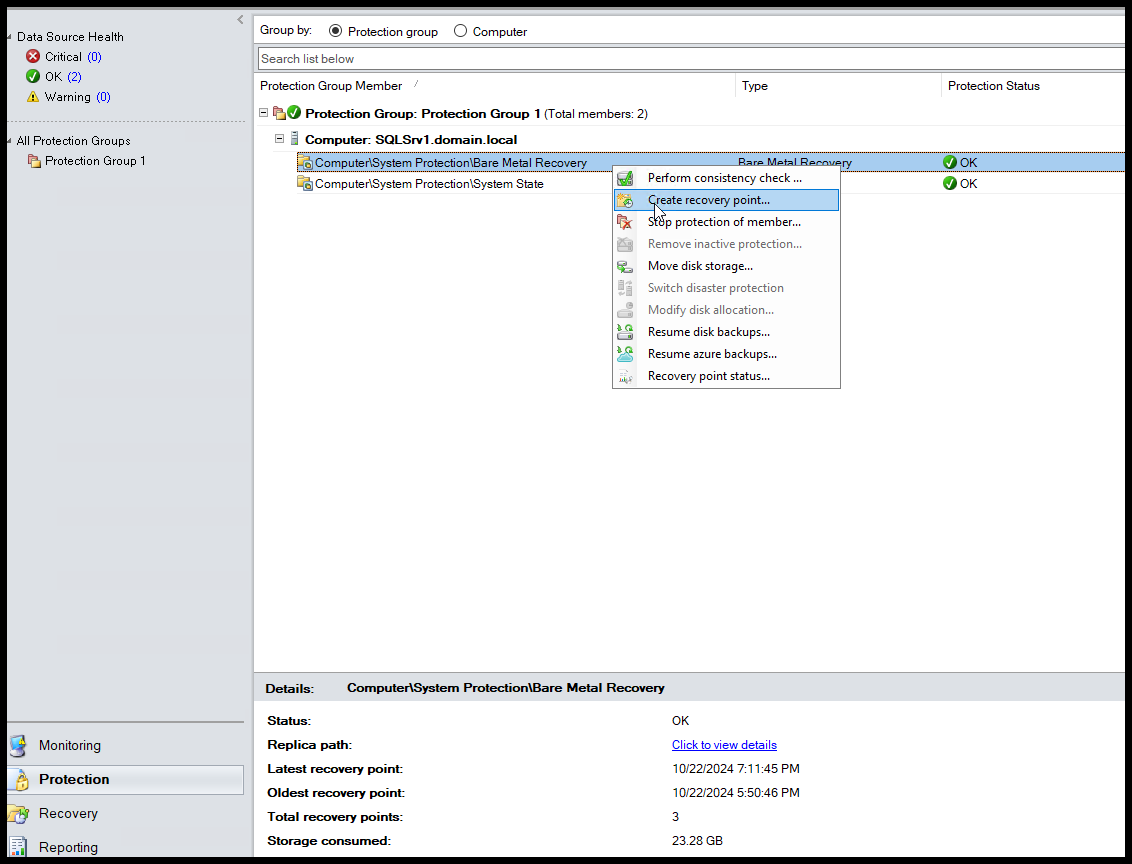Choose Stop protection of member
This screenshot has width=1132, height=864.
[x=726, y=222]
